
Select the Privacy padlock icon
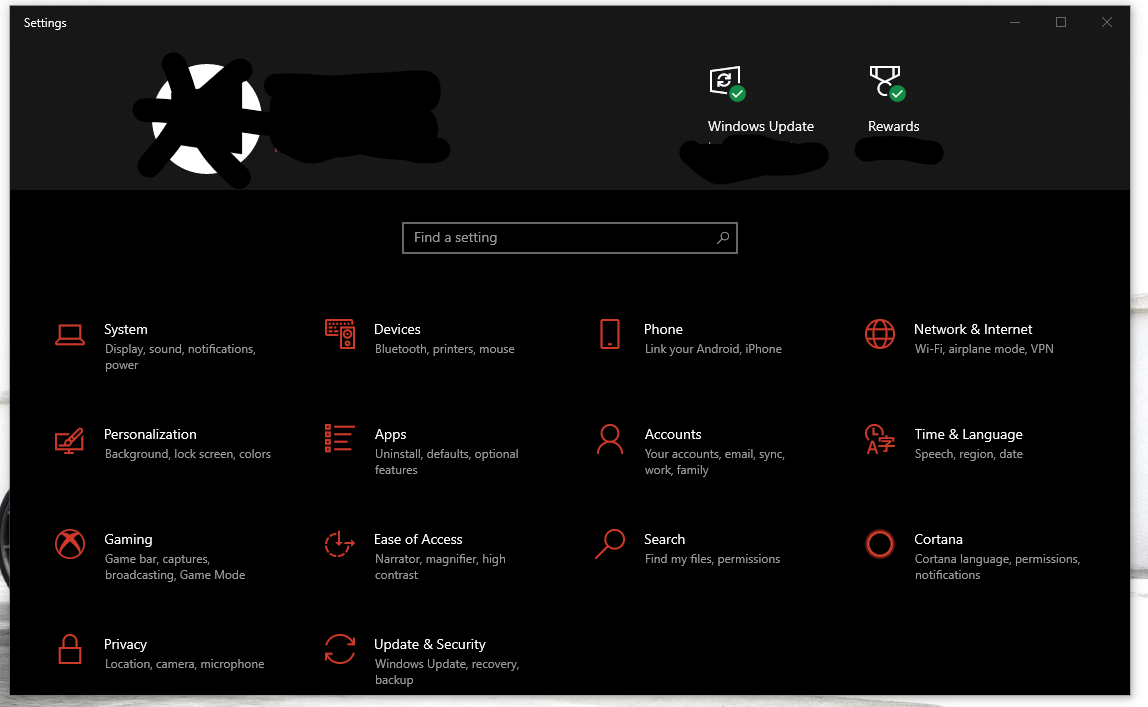coord(70,649)
